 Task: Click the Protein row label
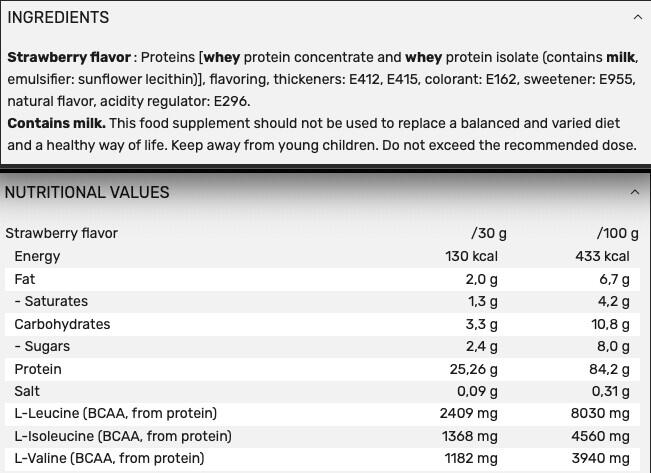38,369
